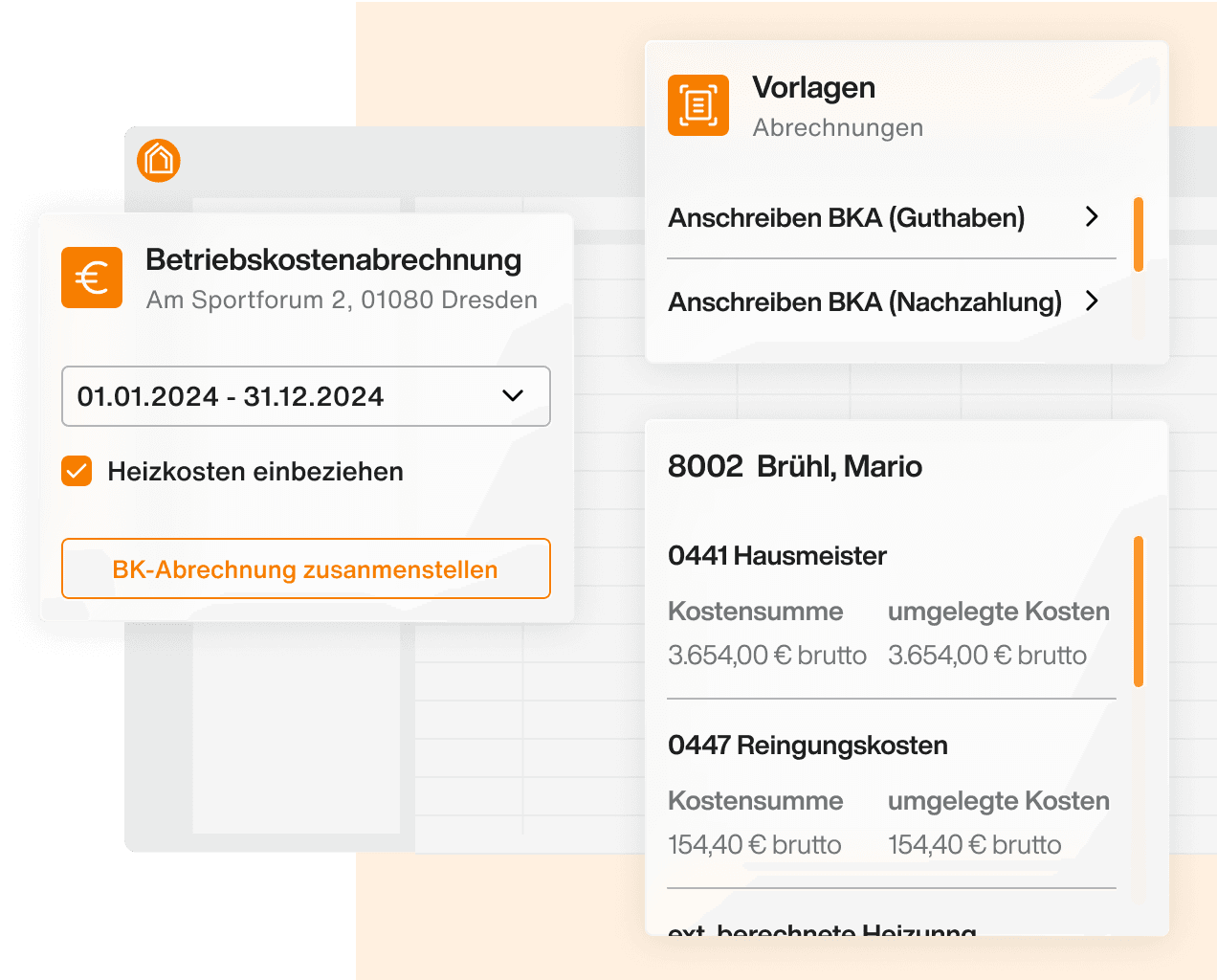
Task: Click the tenant heading 8002 Brühl, Mario
Action: point(794,466)
